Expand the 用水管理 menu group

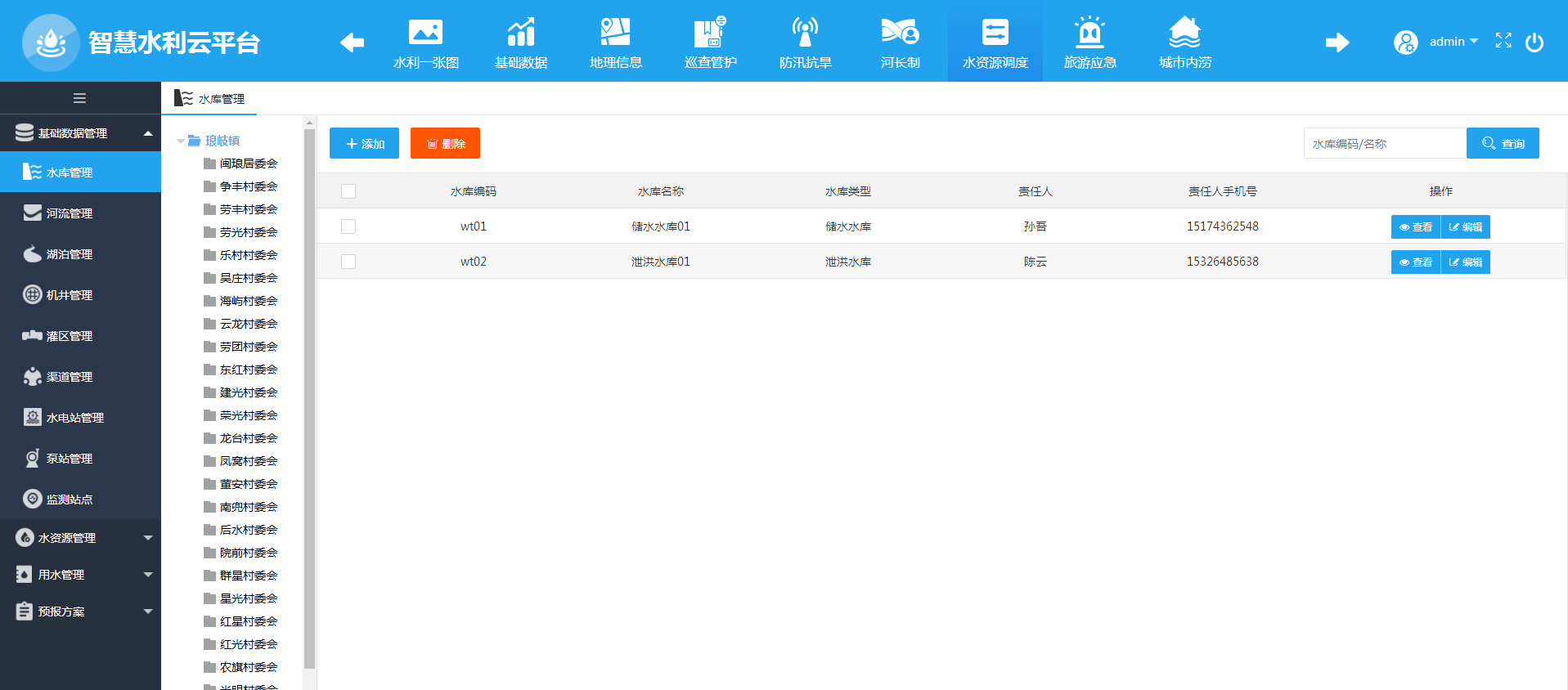(80, 575)
